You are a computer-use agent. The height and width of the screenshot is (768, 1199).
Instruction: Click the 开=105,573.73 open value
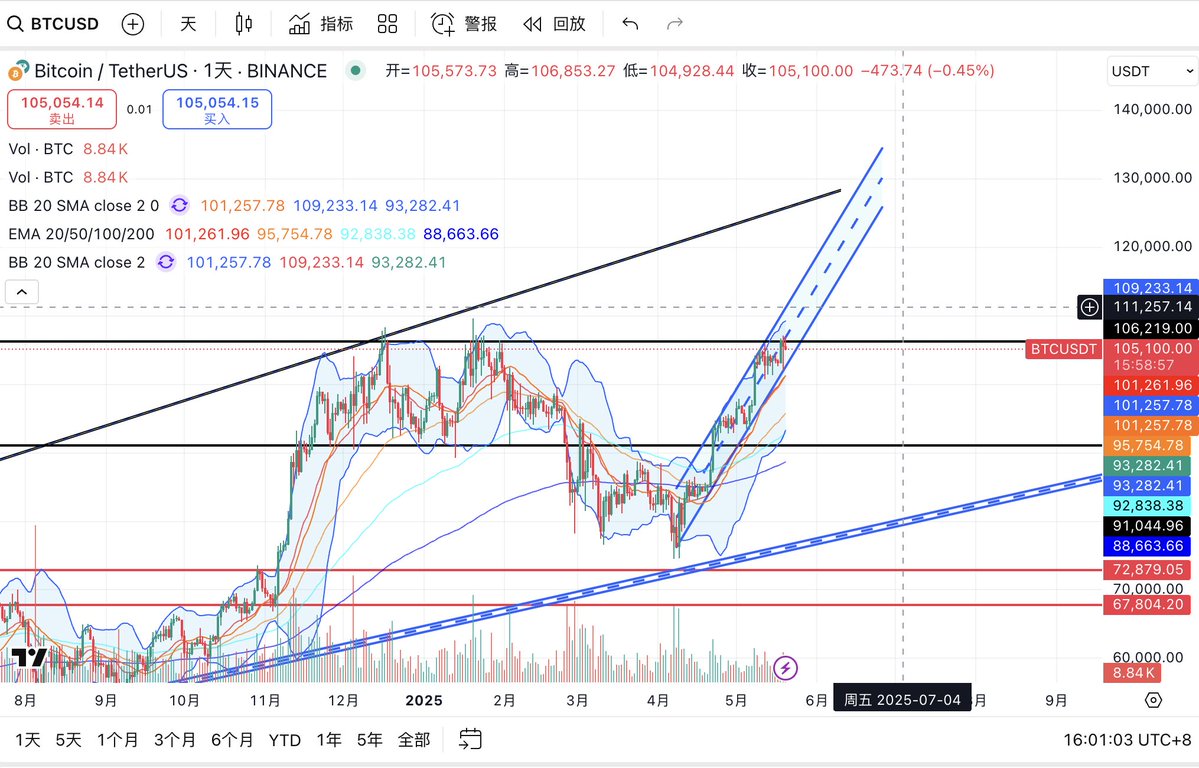(x=441, y=70)
